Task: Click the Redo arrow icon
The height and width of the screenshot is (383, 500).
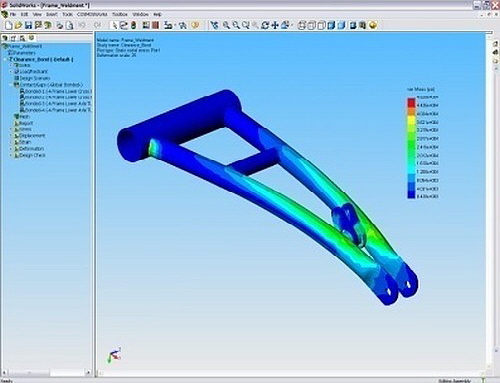Action: (97, 25)
